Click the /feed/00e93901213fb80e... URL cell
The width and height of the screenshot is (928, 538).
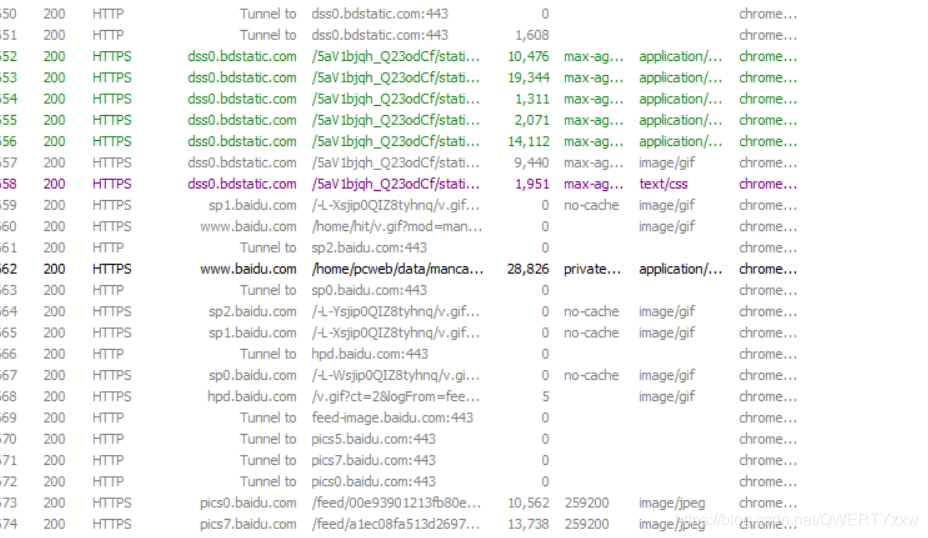click(x=396, y=504)
